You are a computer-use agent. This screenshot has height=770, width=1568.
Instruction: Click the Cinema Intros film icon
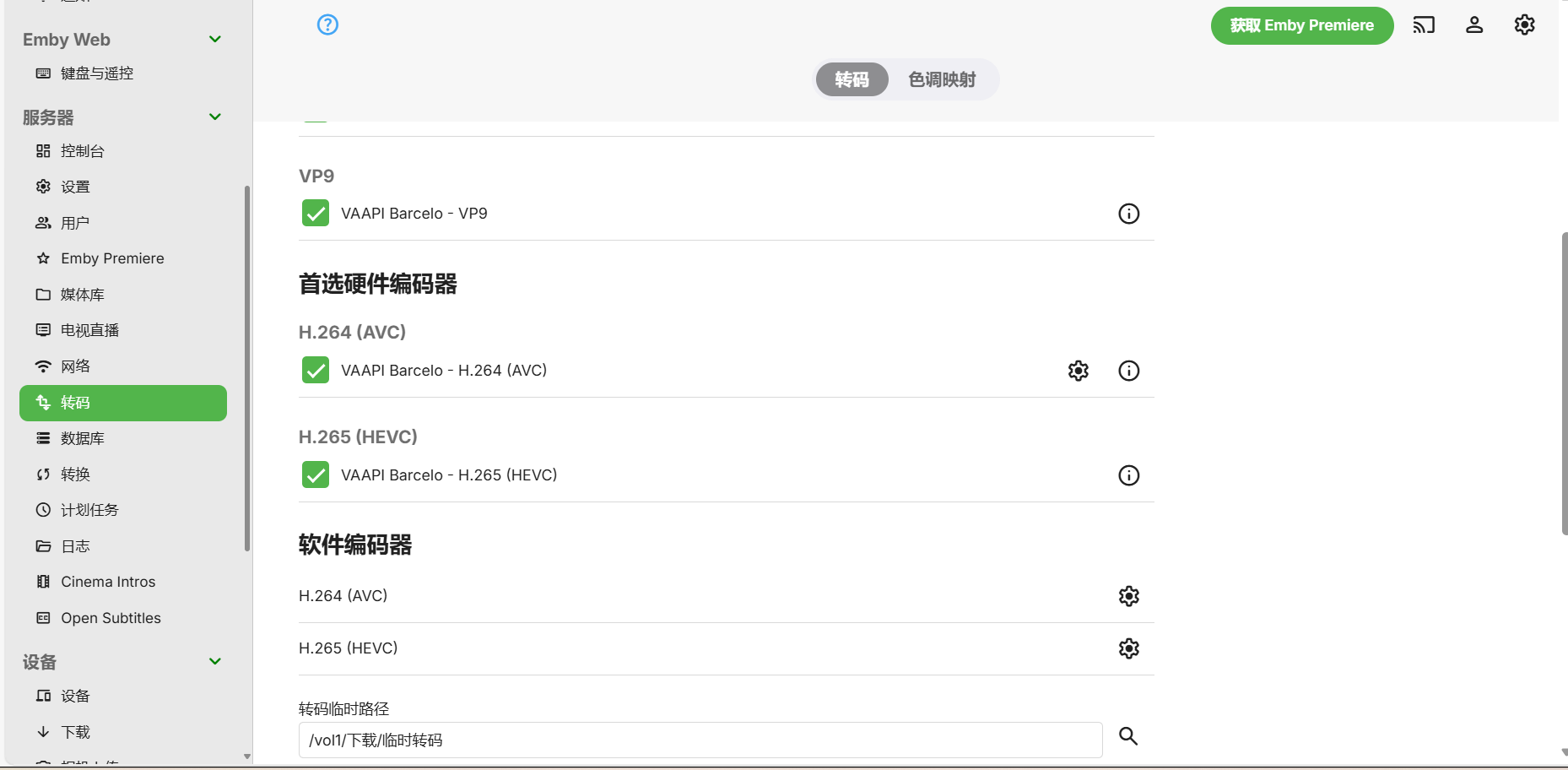click(x=43, y=582)
